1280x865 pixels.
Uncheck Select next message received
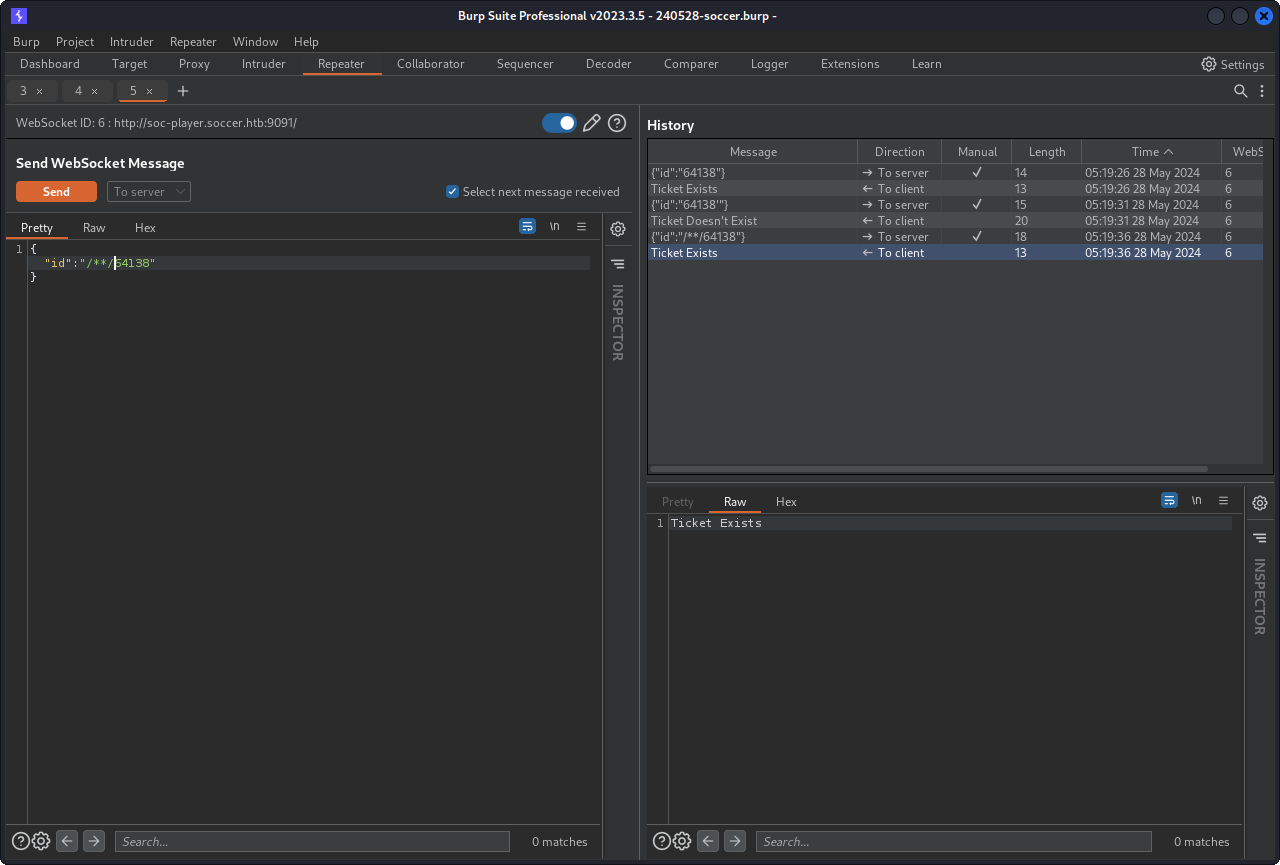click(452, 192)
